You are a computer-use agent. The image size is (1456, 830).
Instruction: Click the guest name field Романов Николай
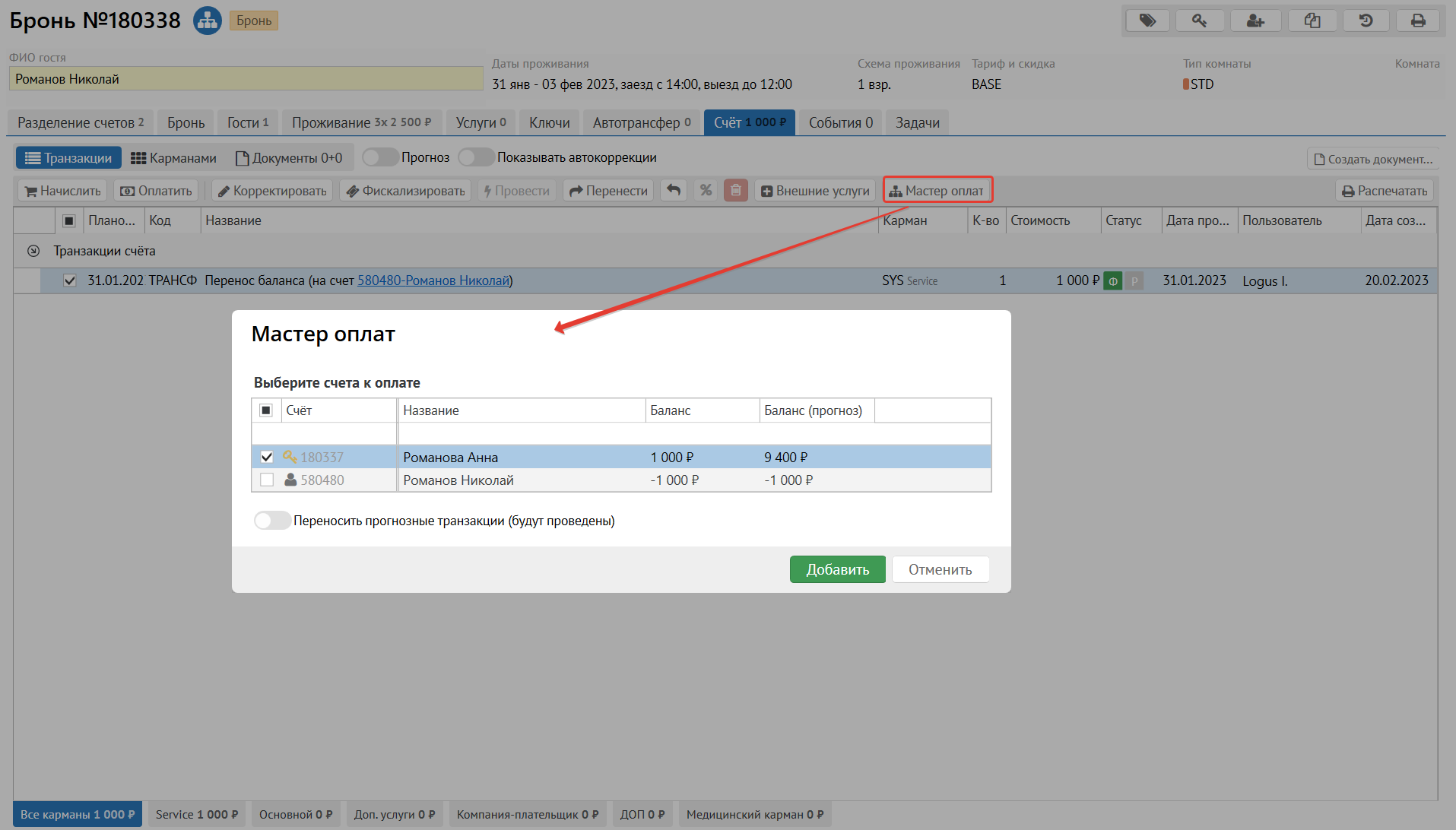[246, 79]
